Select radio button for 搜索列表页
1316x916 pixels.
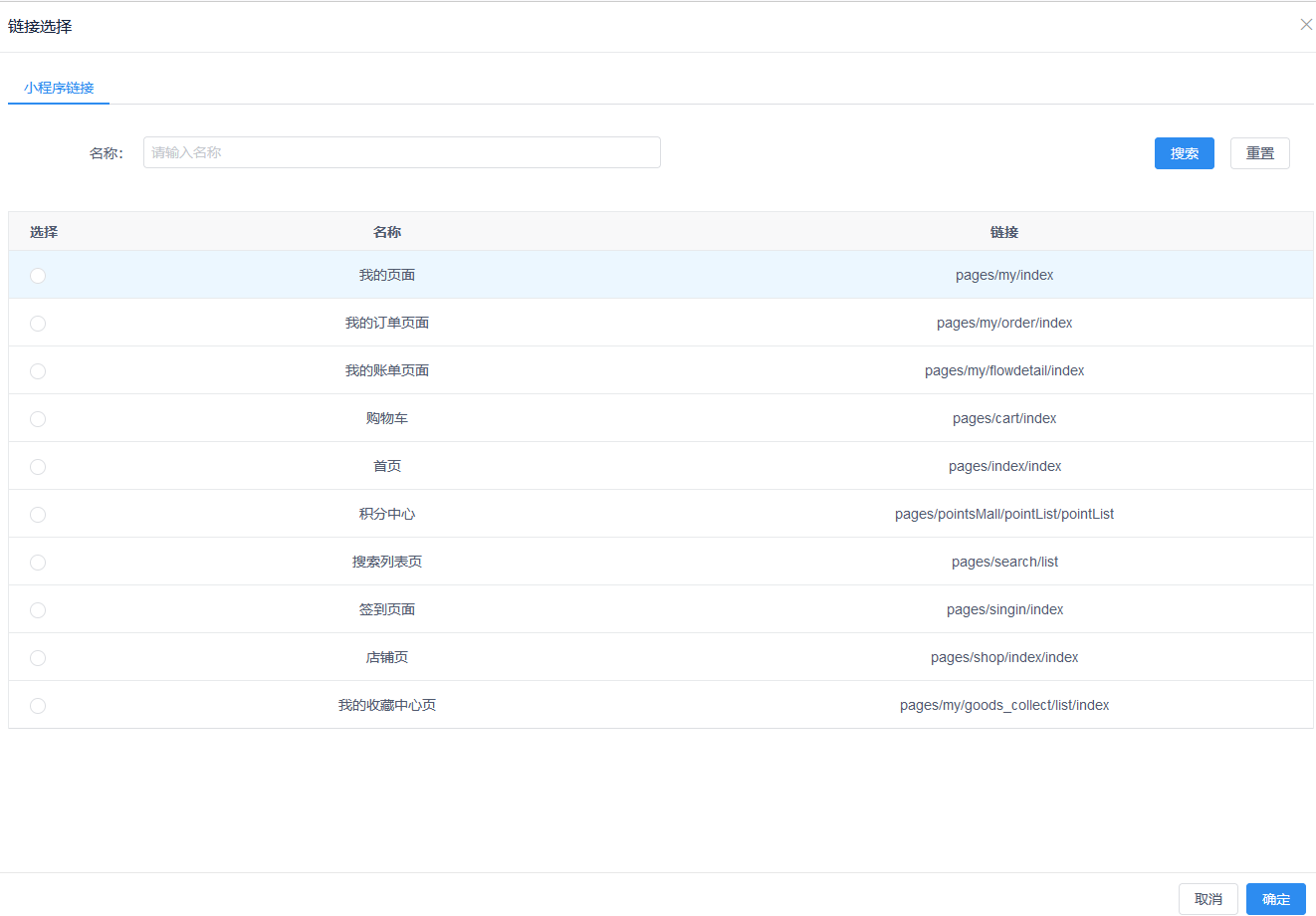(x=38, y=563)
